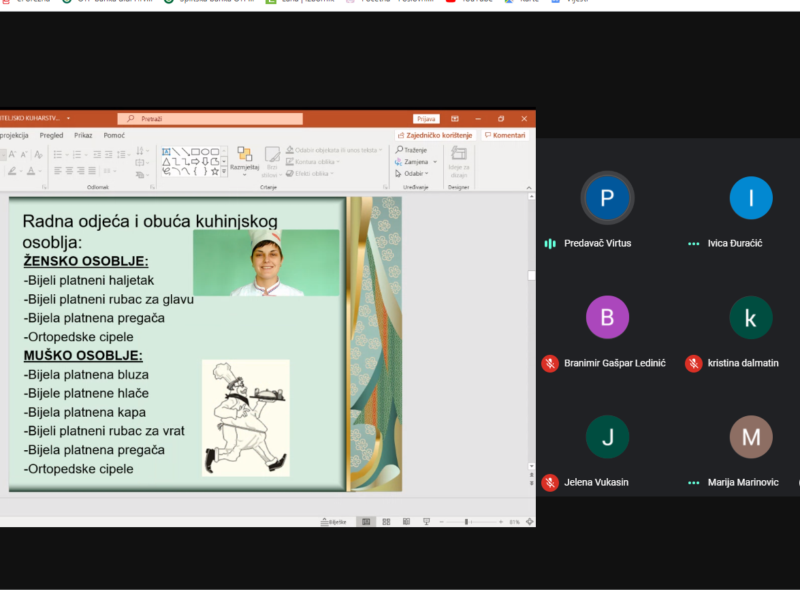The image size is (800, 600).
Task: Increase font size with larger A
Action: 12,154
